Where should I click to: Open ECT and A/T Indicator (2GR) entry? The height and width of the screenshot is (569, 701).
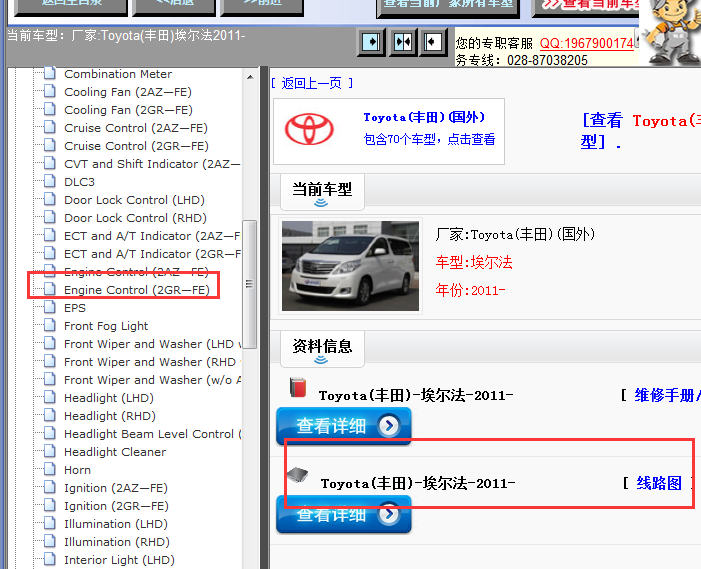[152, 254]
